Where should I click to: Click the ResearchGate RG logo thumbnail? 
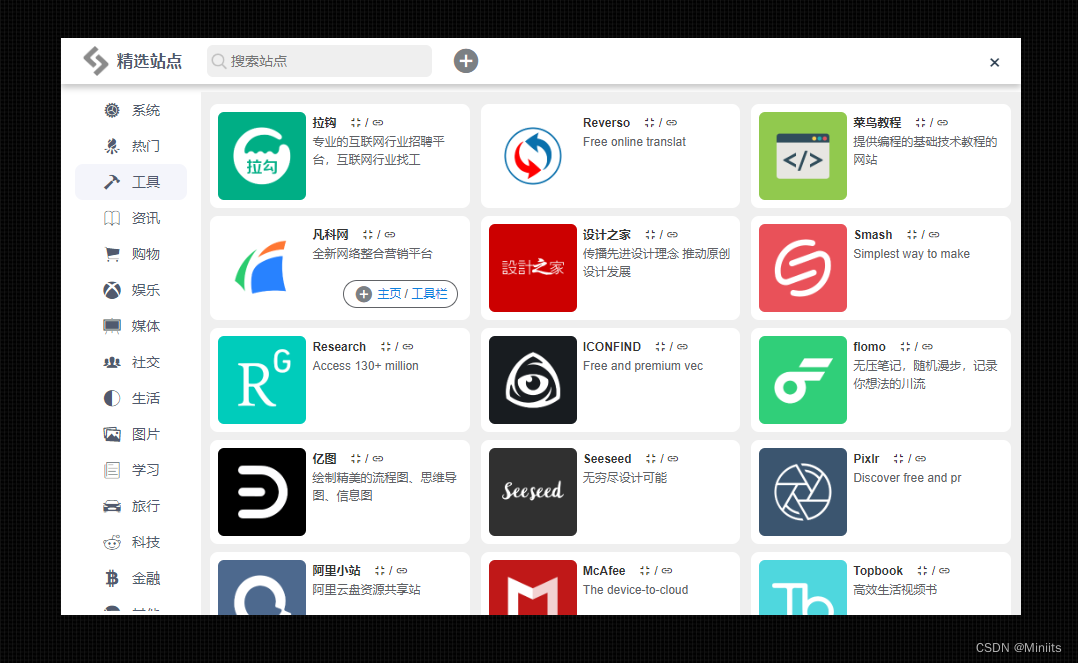tap(262, 380)
